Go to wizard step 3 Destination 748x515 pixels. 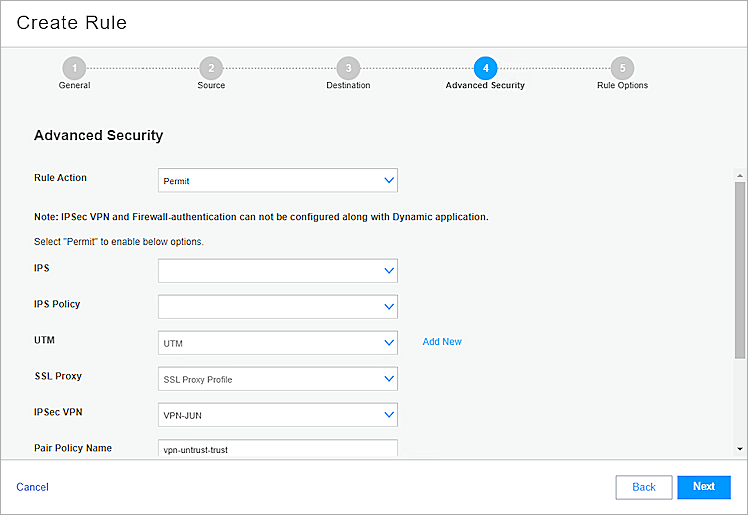click(348, 68)
